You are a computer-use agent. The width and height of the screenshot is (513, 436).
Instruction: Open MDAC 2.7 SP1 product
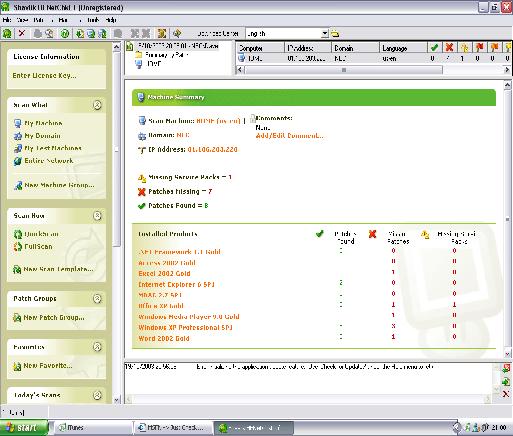click(160, 295)
